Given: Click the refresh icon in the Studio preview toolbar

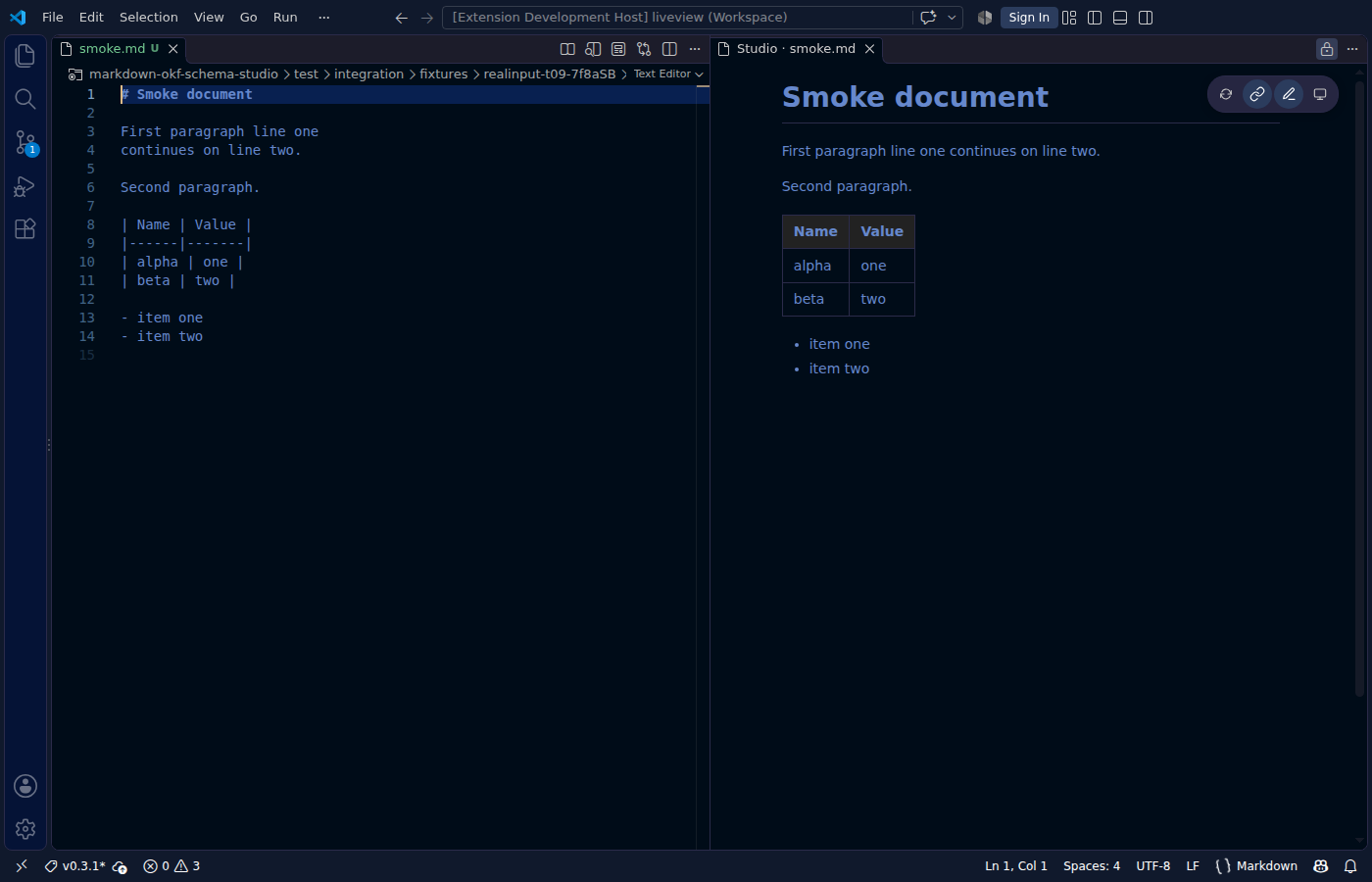Looking at the screenshot, I should tap(1226, 94).
